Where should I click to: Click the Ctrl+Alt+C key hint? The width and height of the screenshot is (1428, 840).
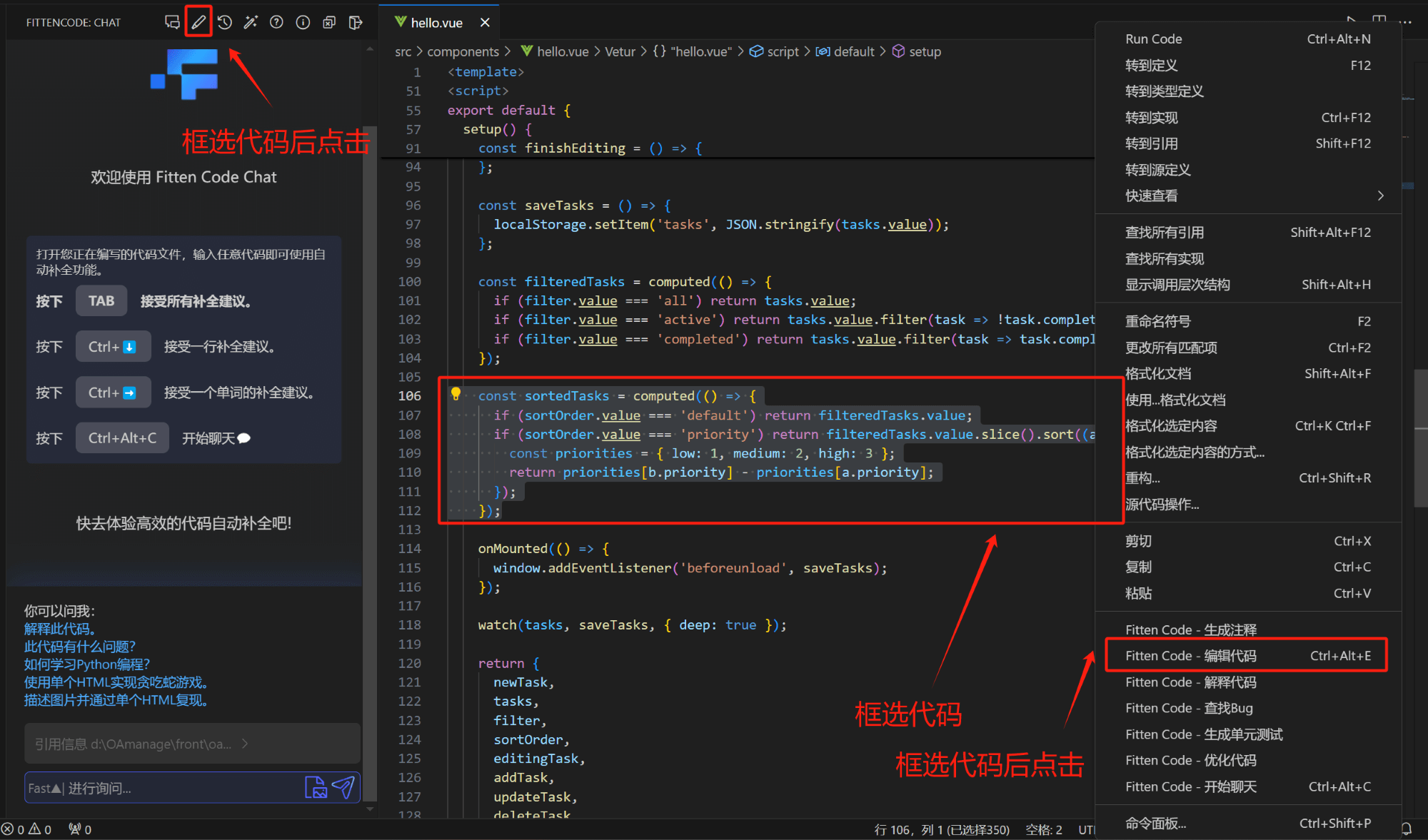[122, 437]
